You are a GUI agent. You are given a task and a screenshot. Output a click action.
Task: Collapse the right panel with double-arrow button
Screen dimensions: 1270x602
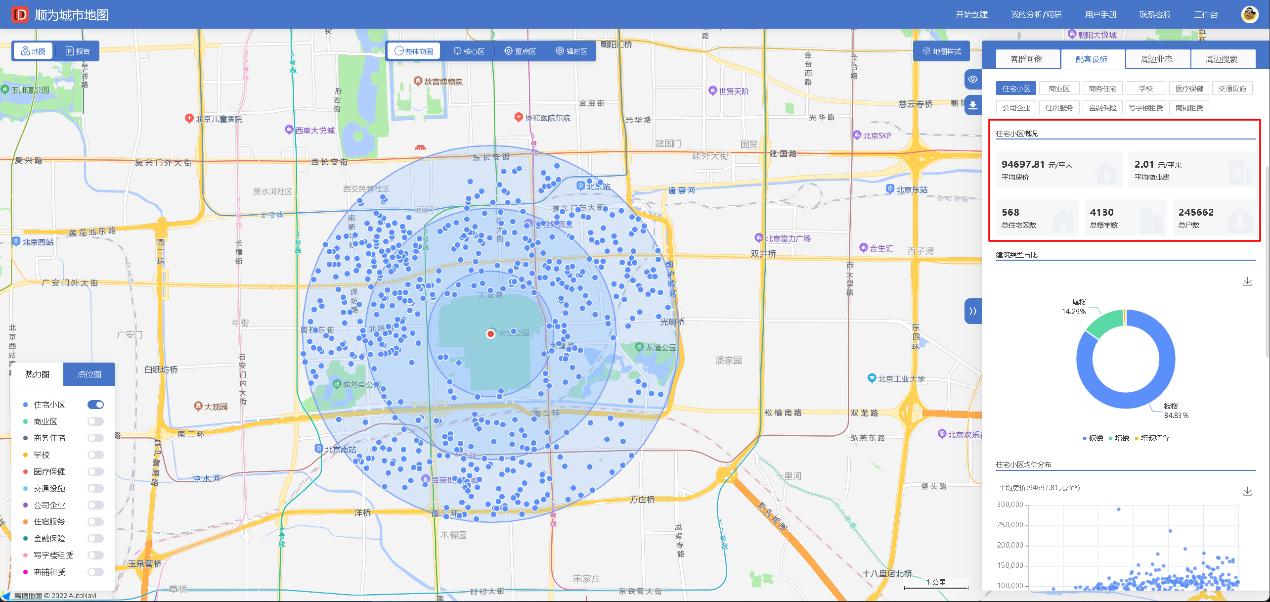click(x=972, y=311)
